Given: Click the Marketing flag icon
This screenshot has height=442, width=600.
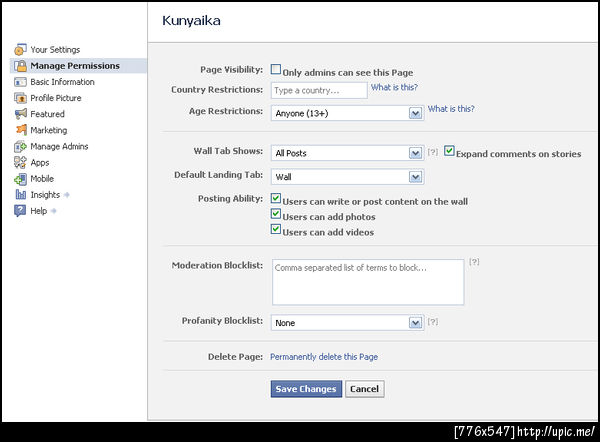Looking at the screenshot, I should coord(21,130).
